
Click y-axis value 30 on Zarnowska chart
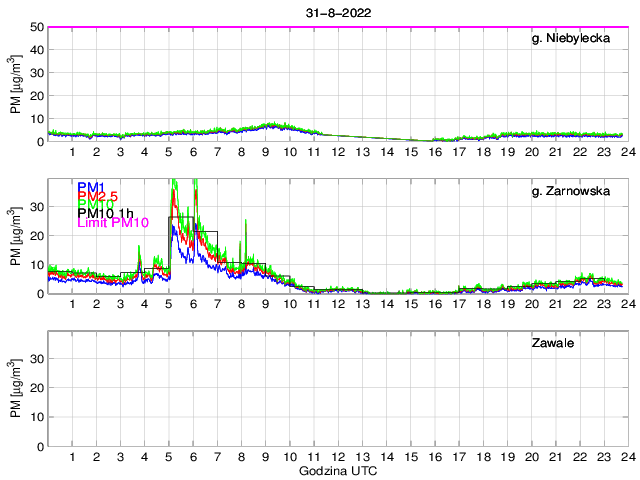point(35,207)
